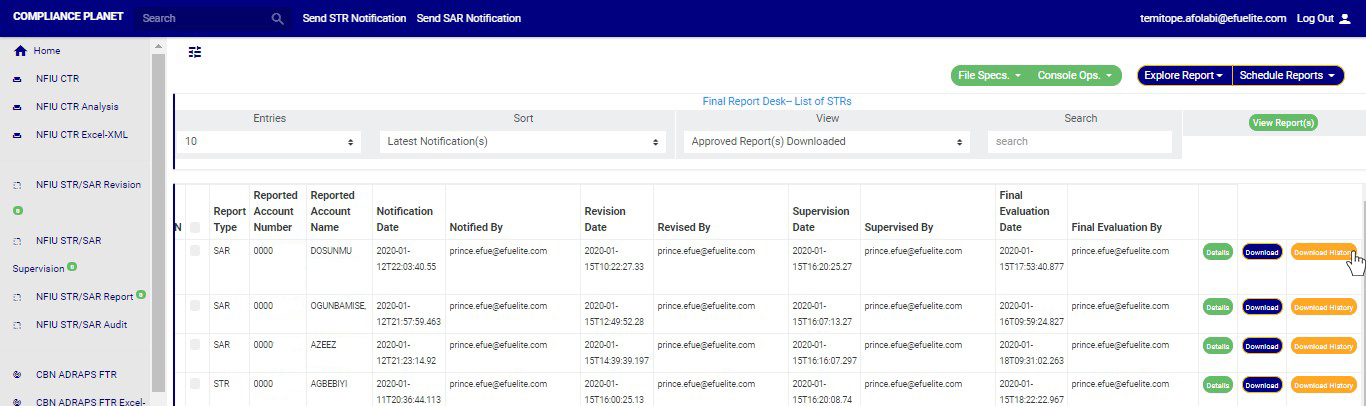Check the DOSUNMU row checkbox

196,251
